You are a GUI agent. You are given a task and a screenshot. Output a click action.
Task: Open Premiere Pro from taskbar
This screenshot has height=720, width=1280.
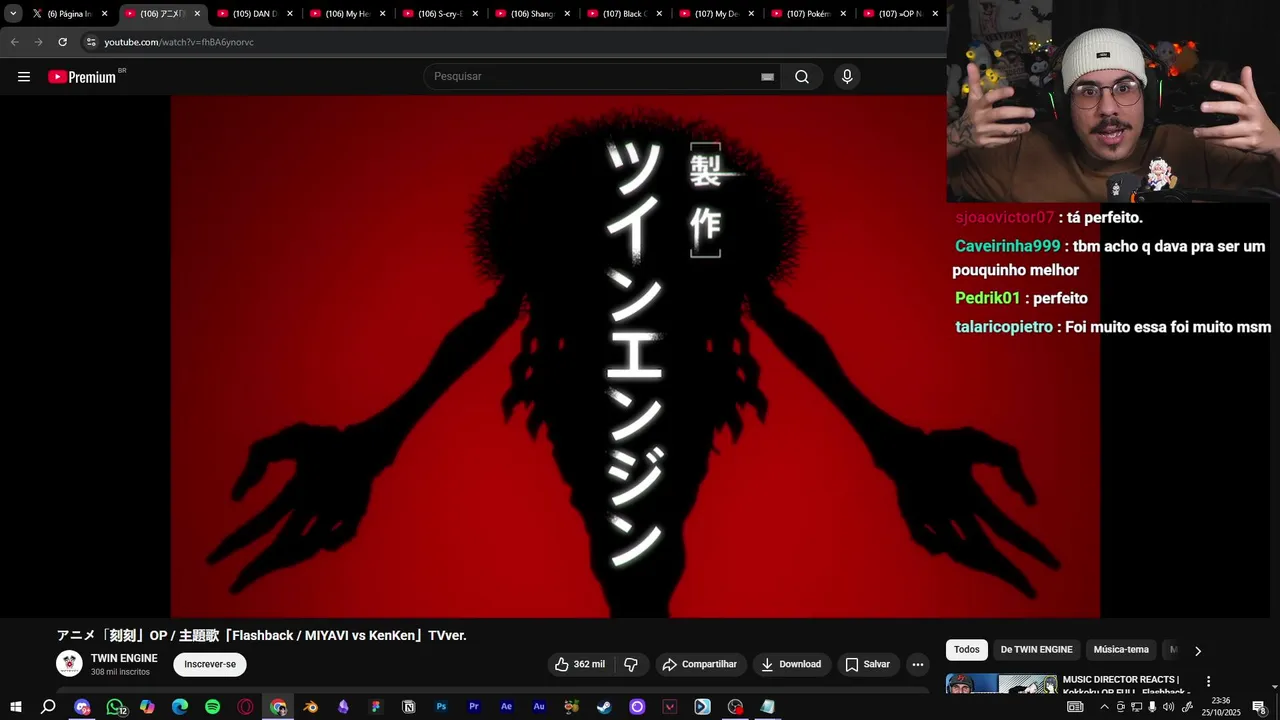click(474, 707)
